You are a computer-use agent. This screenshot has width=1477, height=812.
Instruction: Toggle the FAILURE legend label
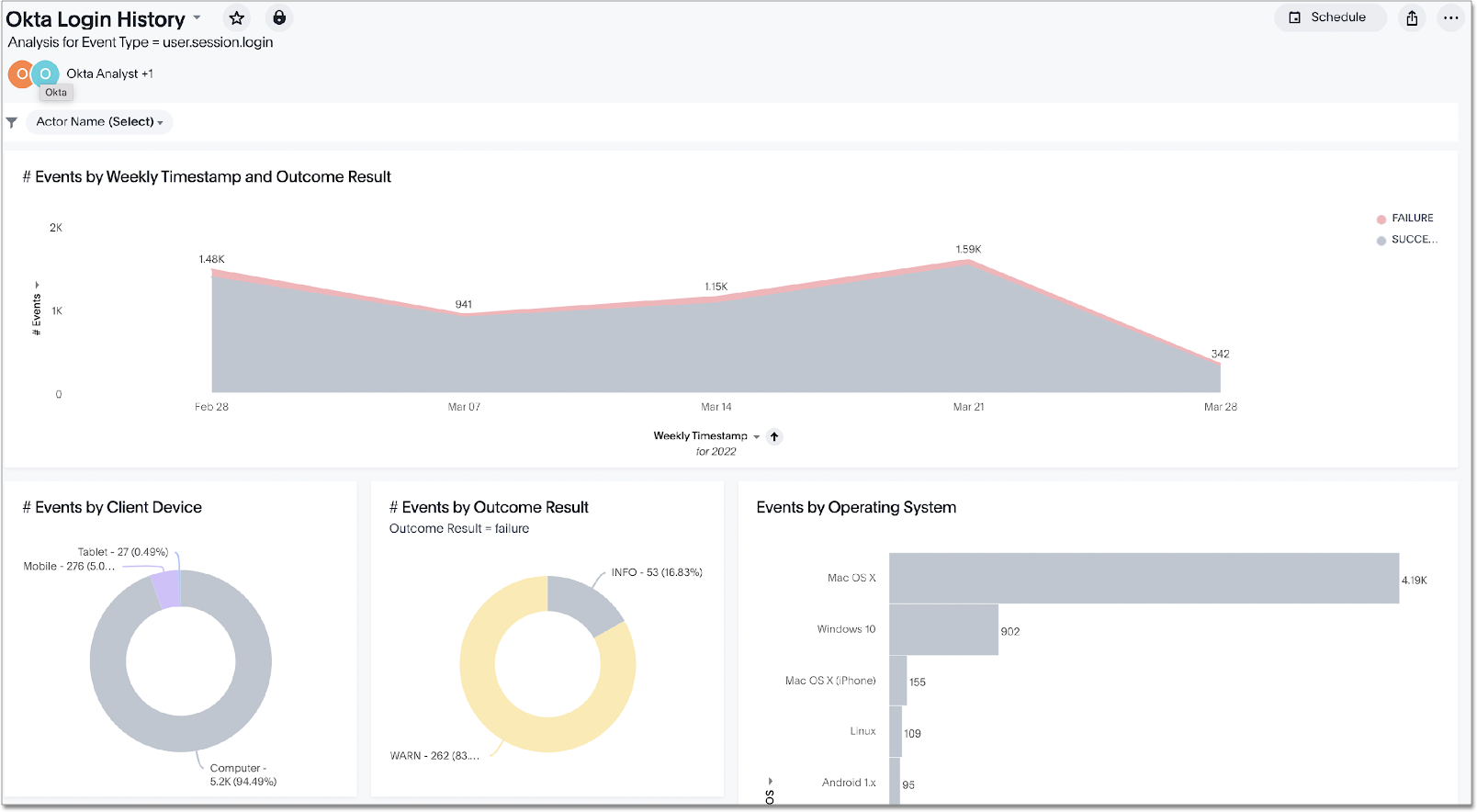(x=1412, y=218)
